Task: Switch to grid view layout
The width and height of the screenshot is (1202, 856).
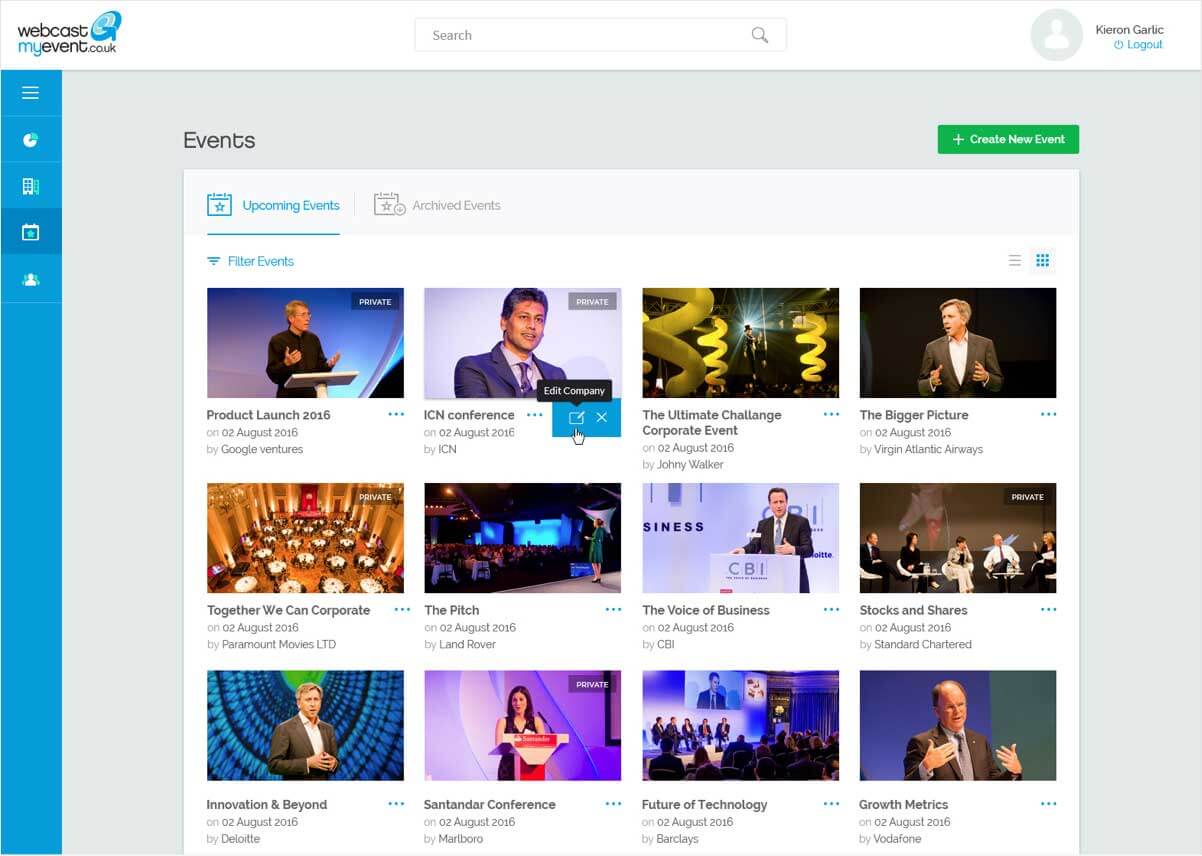Action: pyautogui.click(x=1043, y=260)
